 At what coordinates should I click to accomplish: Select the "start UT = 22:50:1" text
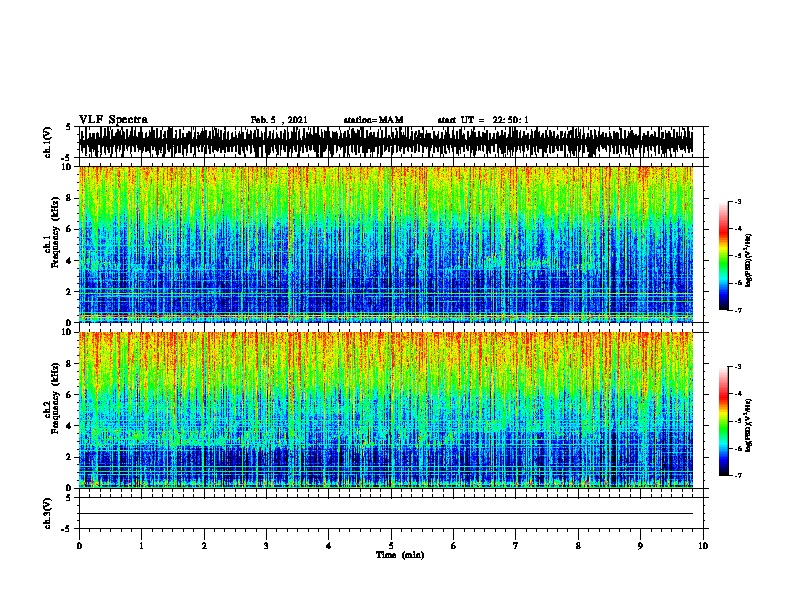pyautogui.click(x=483, y=120)
